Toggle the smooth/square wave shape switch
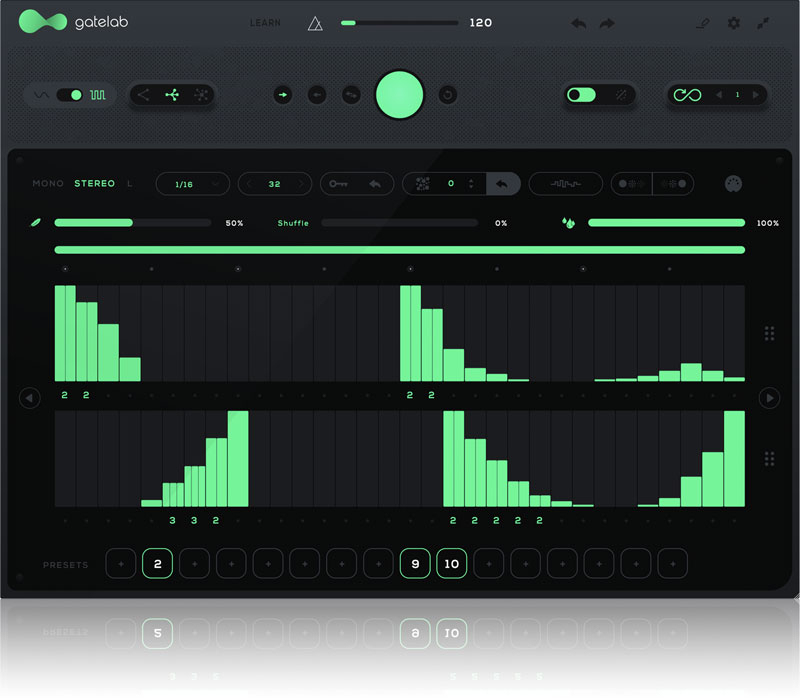The image size is (800, 700). pyautogui.click(x=70, y=95)
